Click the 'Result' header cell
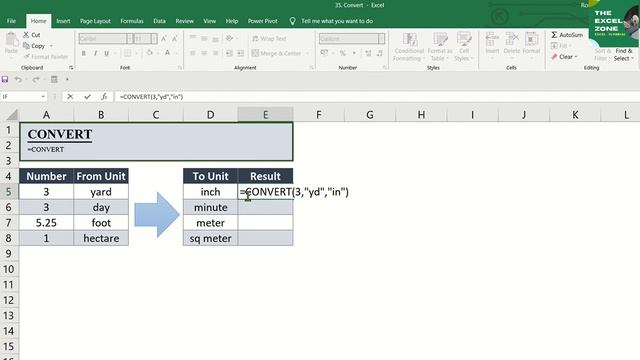The width and height of the screenshot is (640, 360). coord(265,176)
